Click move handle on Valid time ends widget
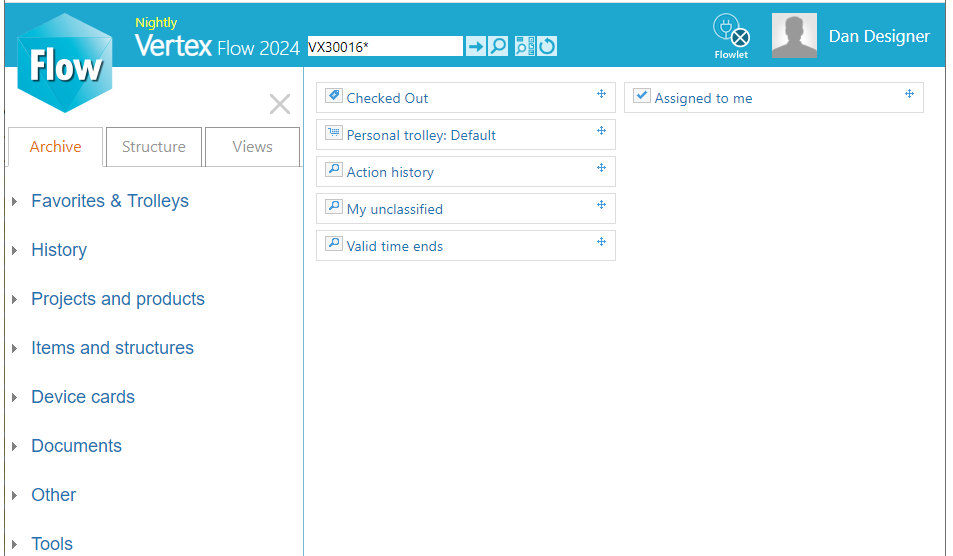This screenshot has width=953, height=556. 601,242
